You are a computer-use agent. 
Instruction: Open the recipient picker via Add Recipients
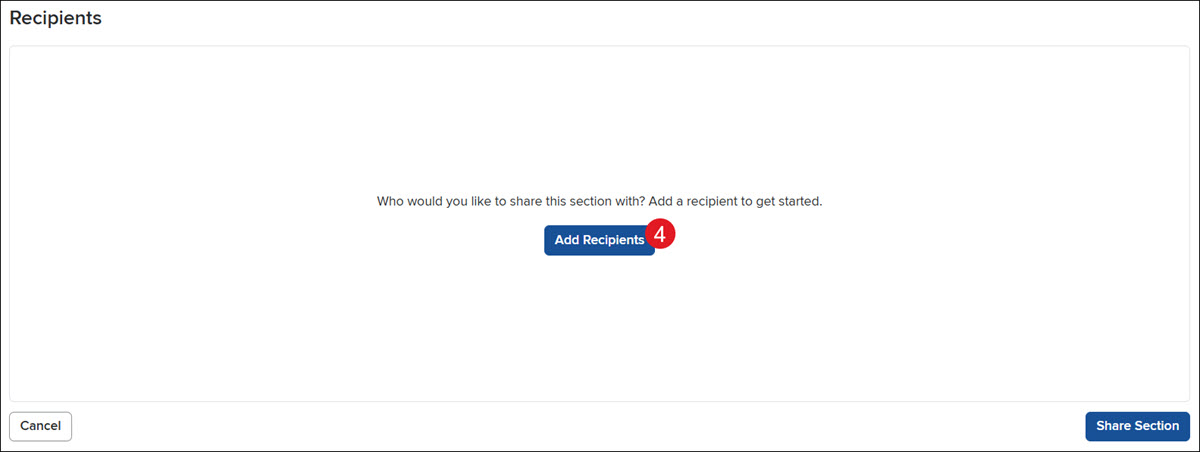(x=599, y=240)
